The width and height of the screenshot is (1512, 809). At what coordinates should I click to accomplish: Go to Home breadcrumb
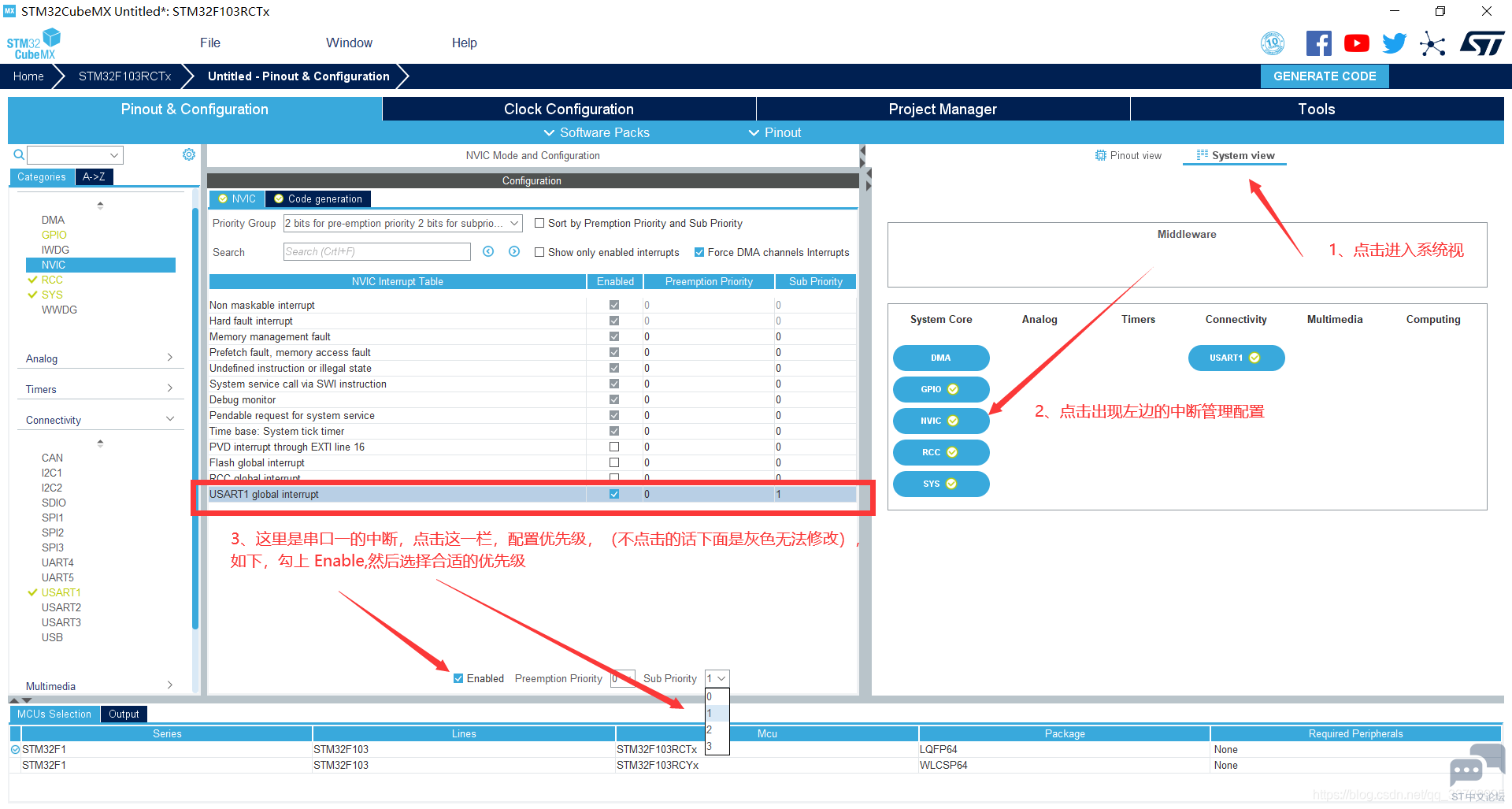28,76
